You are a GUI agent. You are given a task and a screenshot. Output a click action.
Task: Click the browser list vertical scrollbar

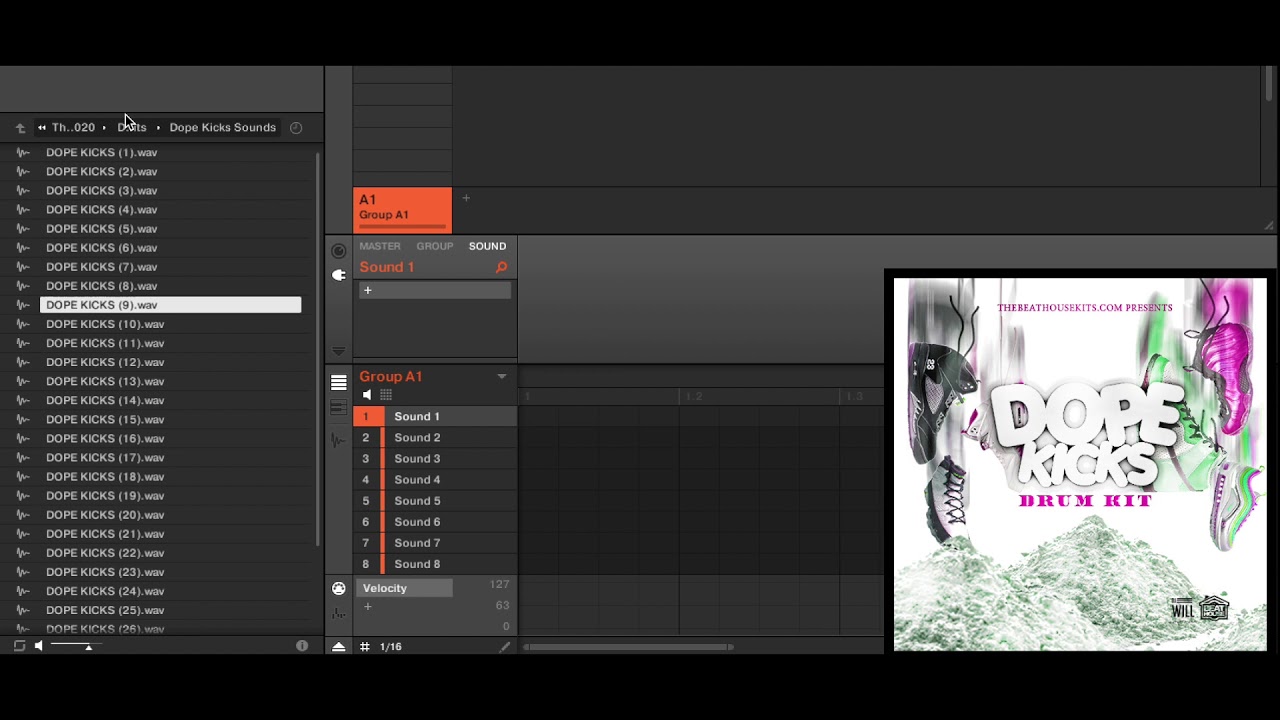pyautogui.click(x=318, y=350)
